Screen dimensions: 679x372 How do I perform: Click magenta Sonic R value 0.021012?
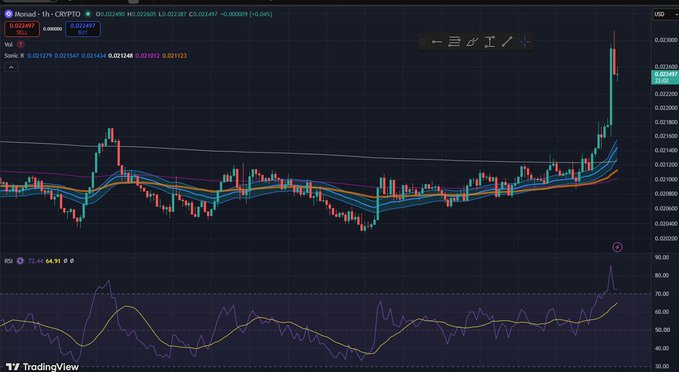[148, 56]
